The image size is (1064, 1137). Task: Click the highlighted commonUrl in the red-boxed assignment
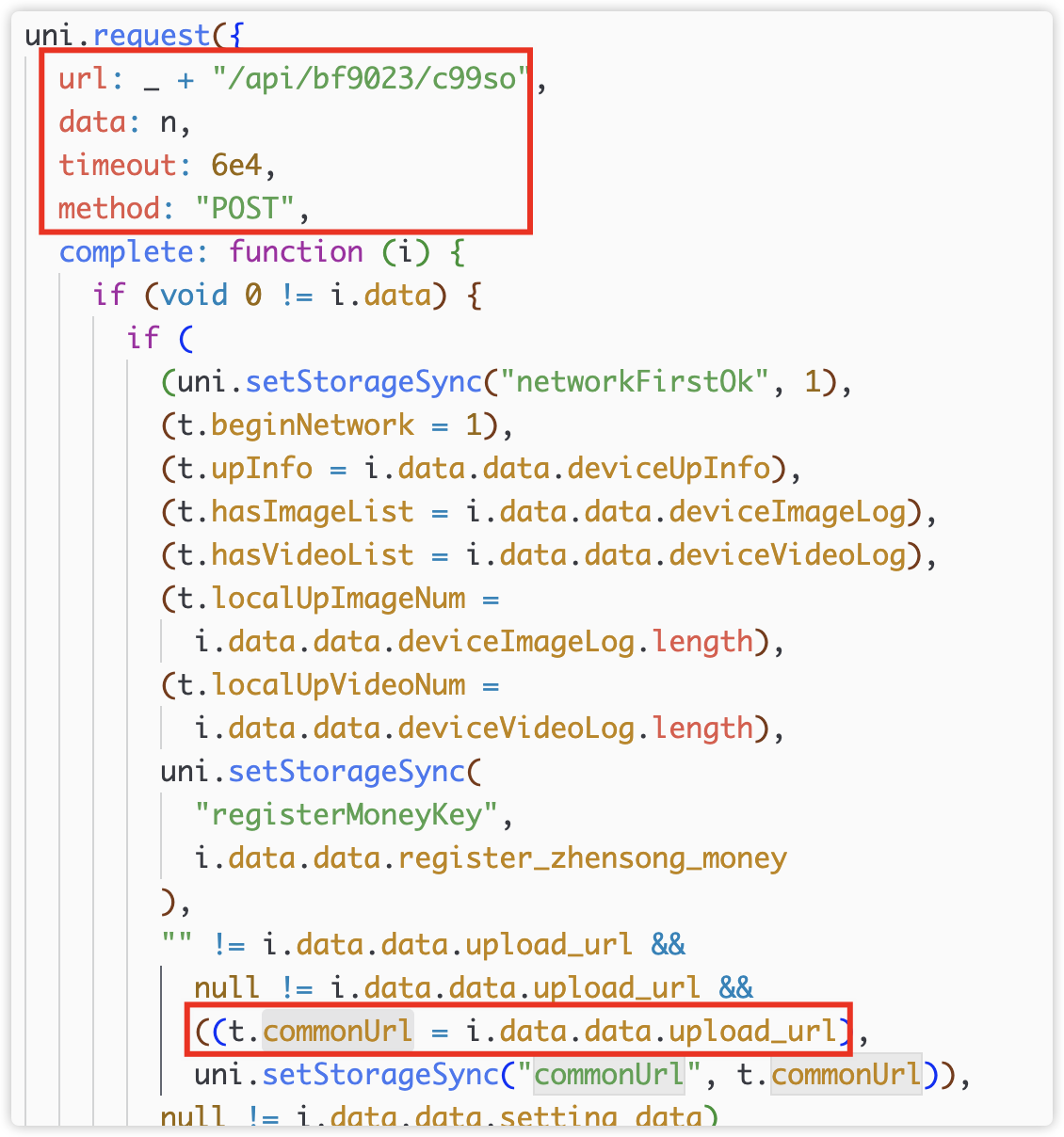337,1031
